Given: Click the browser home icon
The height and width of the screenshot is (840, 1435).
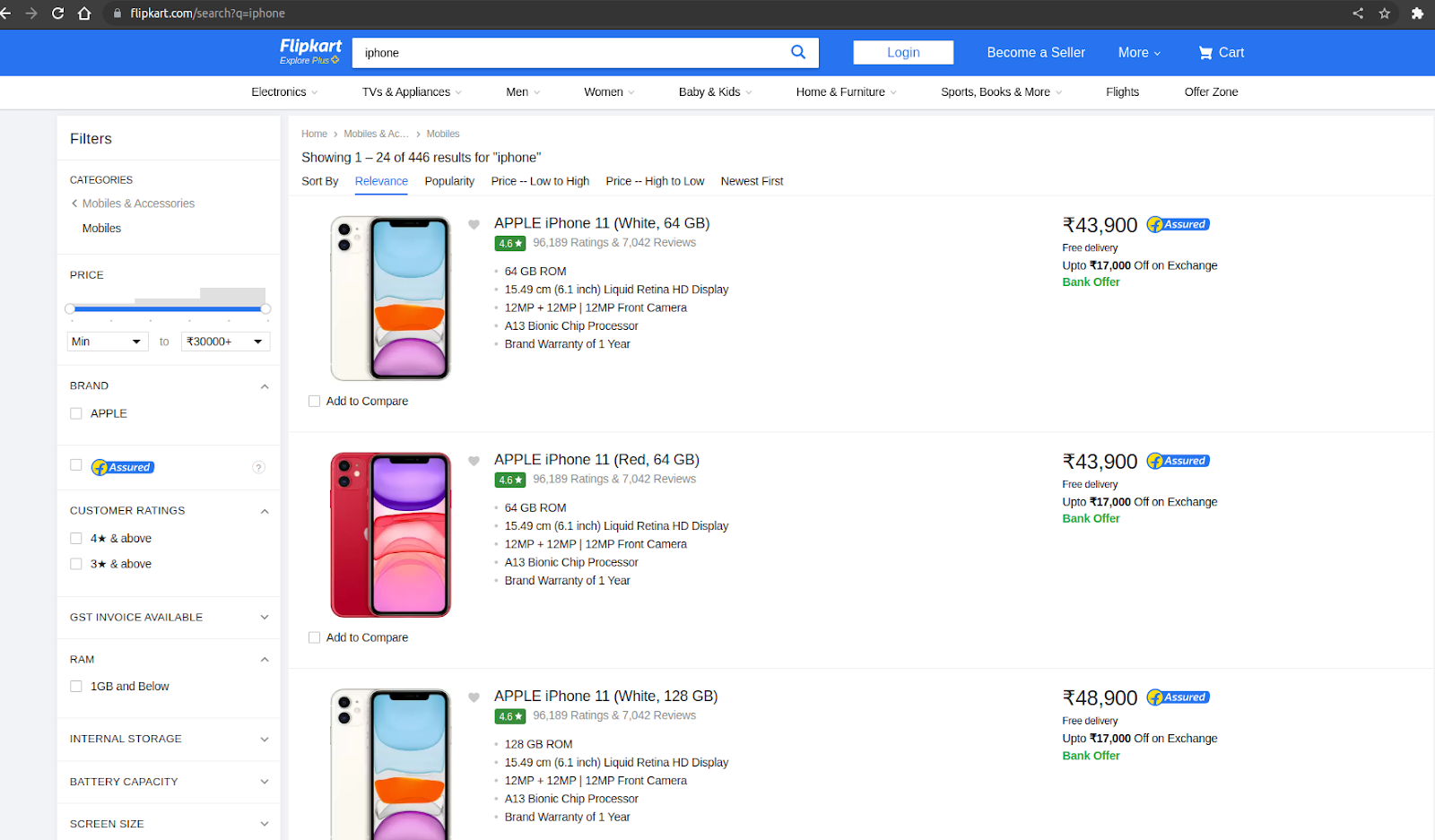Looking at the screenshot, I should tap(84, 13).
